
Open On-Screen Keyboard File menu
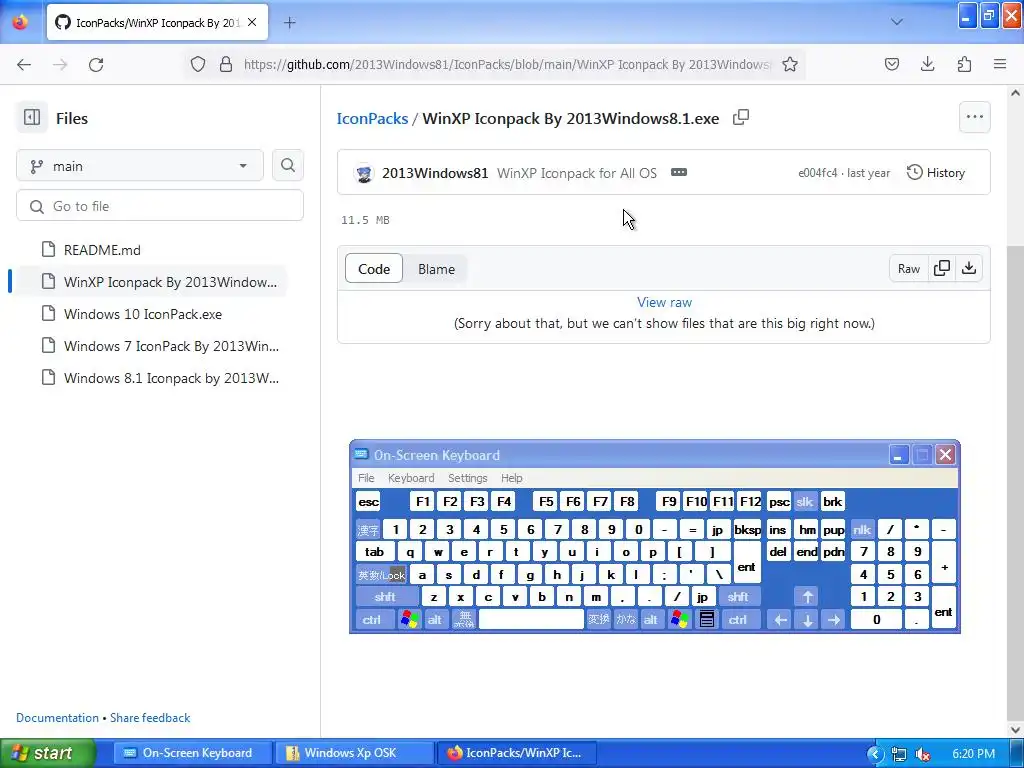(366, 477)
